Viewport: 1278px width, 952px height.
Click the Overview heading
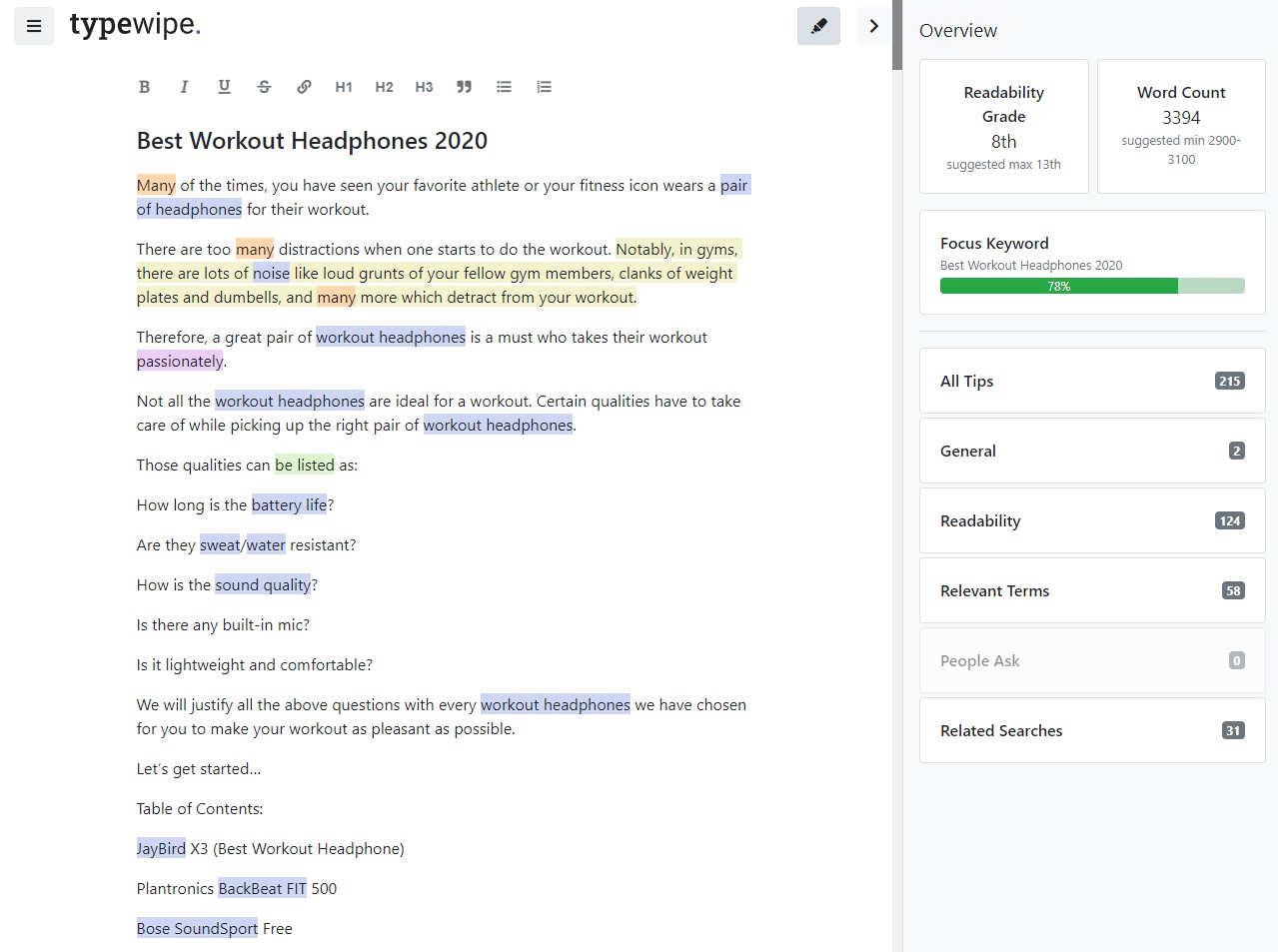[x=958, y=30]
